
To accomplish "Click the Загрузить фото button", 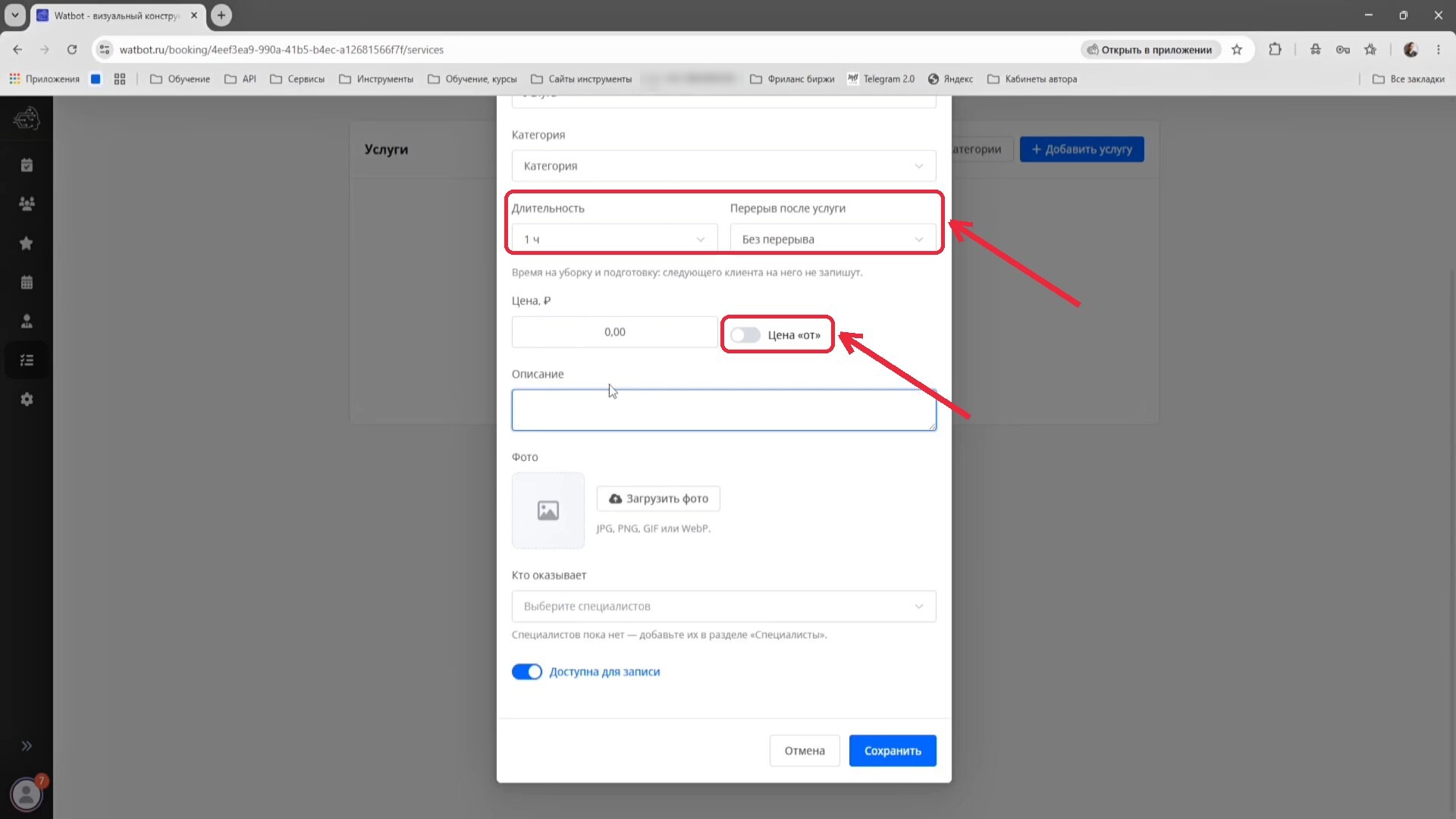I will click(658, 499).
